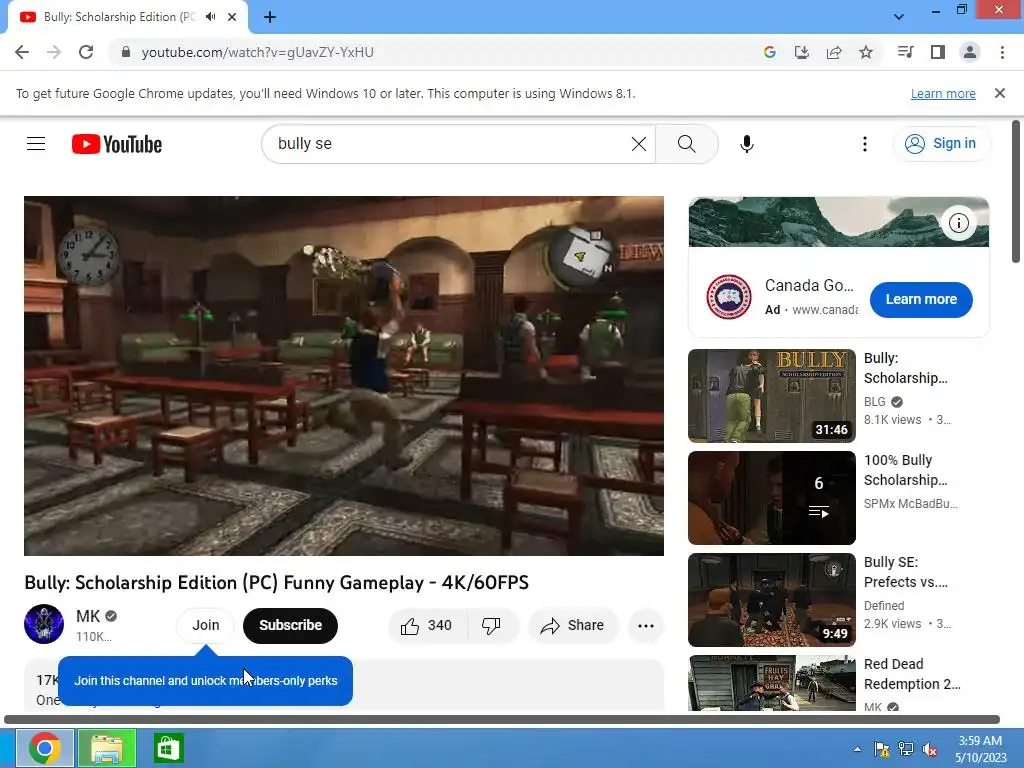Open media controls icon in toolbar
The width and height of the screenshot is (1024, 768).
905,52
